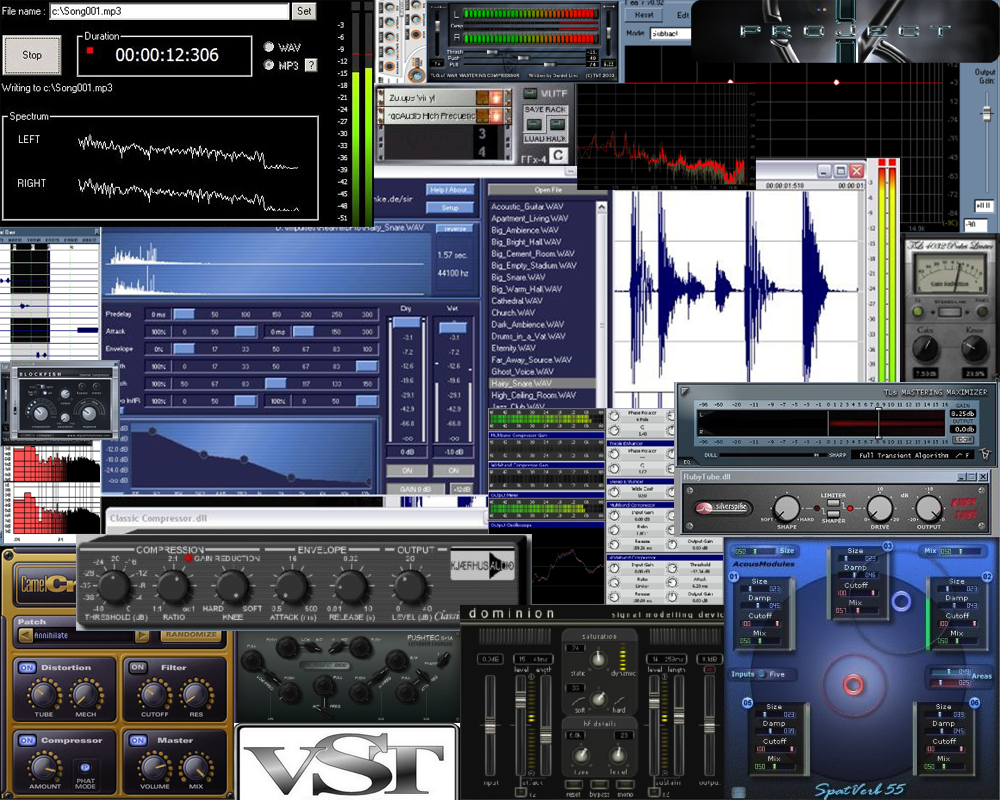Click the CamelCrusher filter CUTOFF knob

[x=154, y=694]
